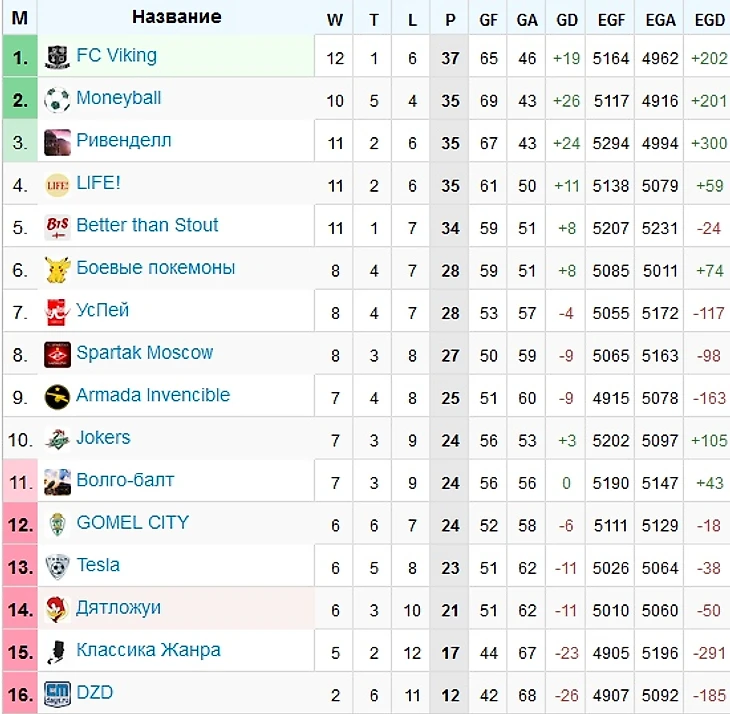This screenshot has height=714, width=730.
Task: Sort table by the GD column header
Action: (x=567, y=20)
